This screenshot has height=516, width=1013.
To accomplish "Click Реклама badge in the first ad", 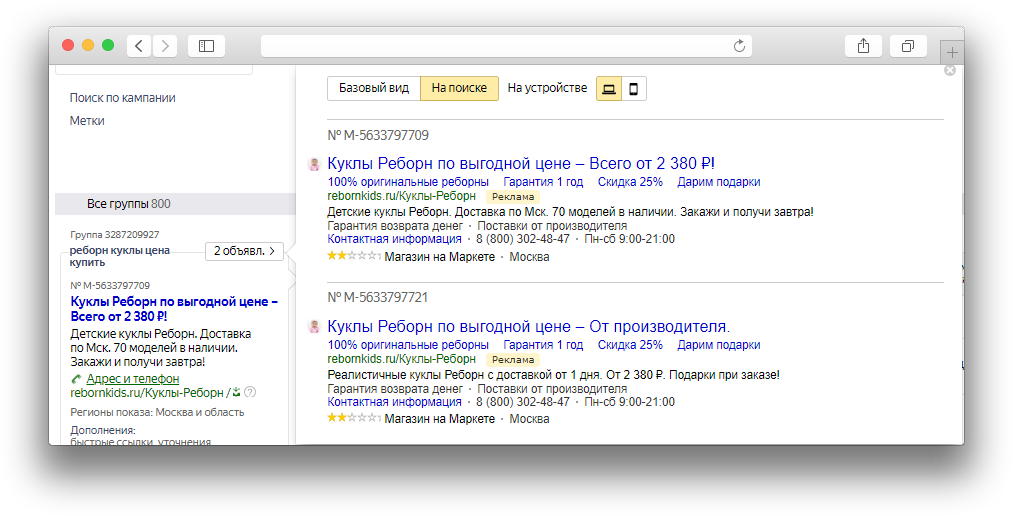I will point(513,197).
